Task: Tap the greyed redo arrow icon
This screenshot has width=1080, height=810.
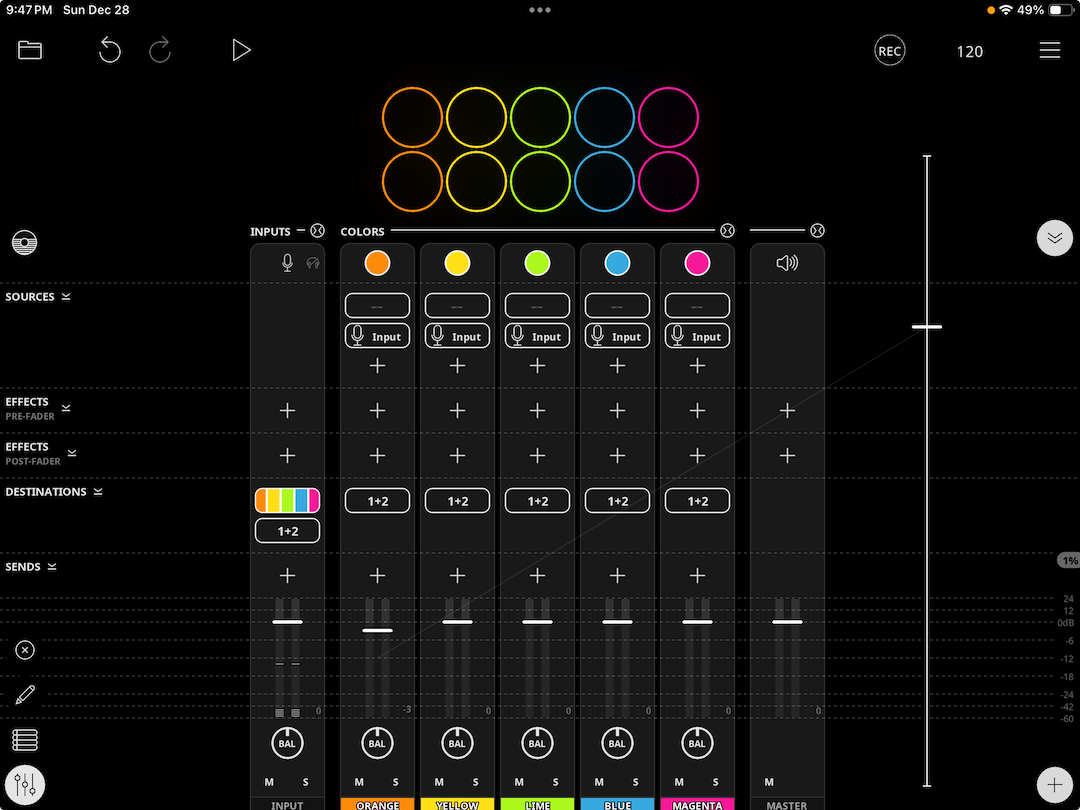Action: pyautogui.click(x=160, y=50)
